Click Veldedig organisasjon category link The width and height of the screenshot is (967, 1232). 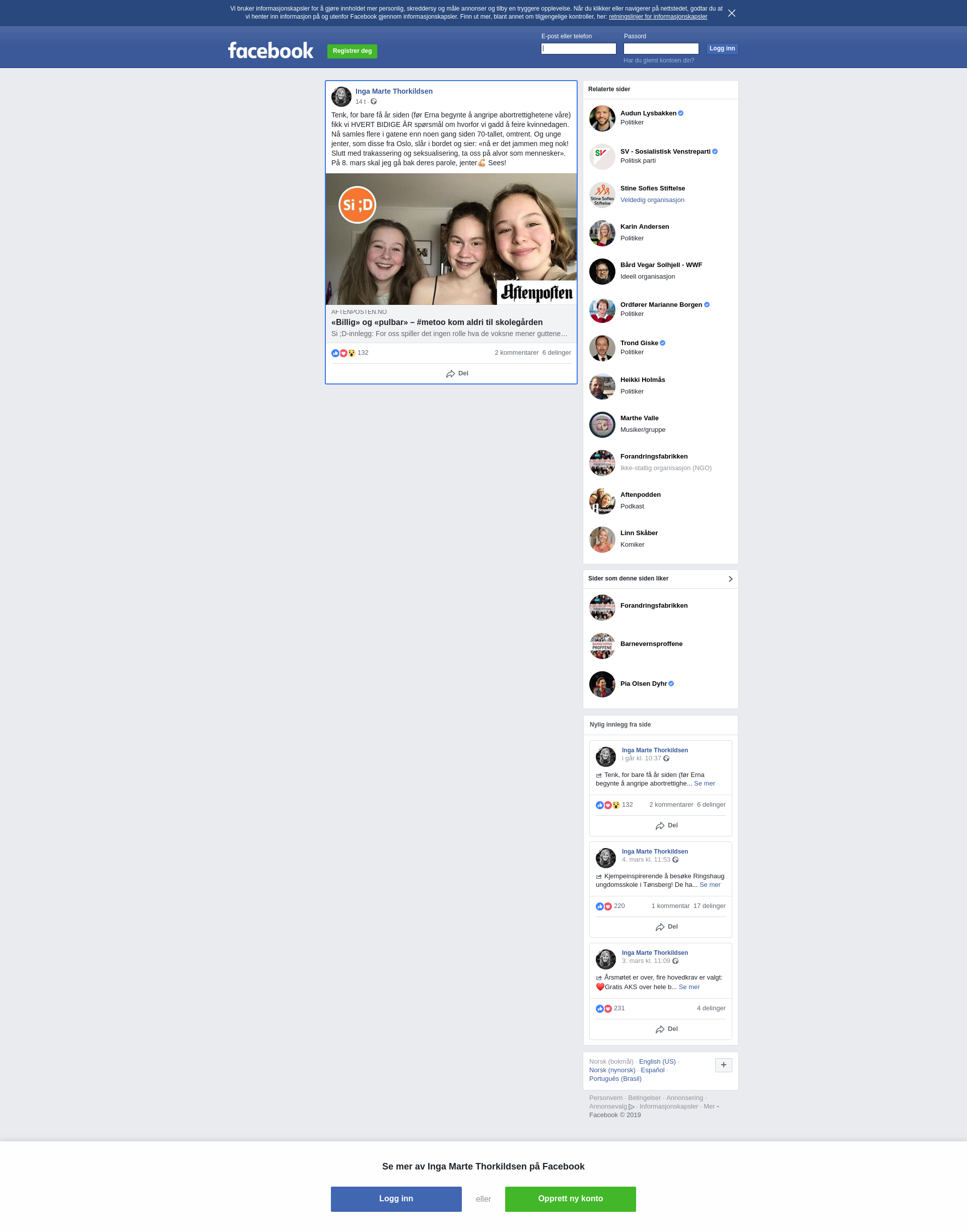coord(652,200)
